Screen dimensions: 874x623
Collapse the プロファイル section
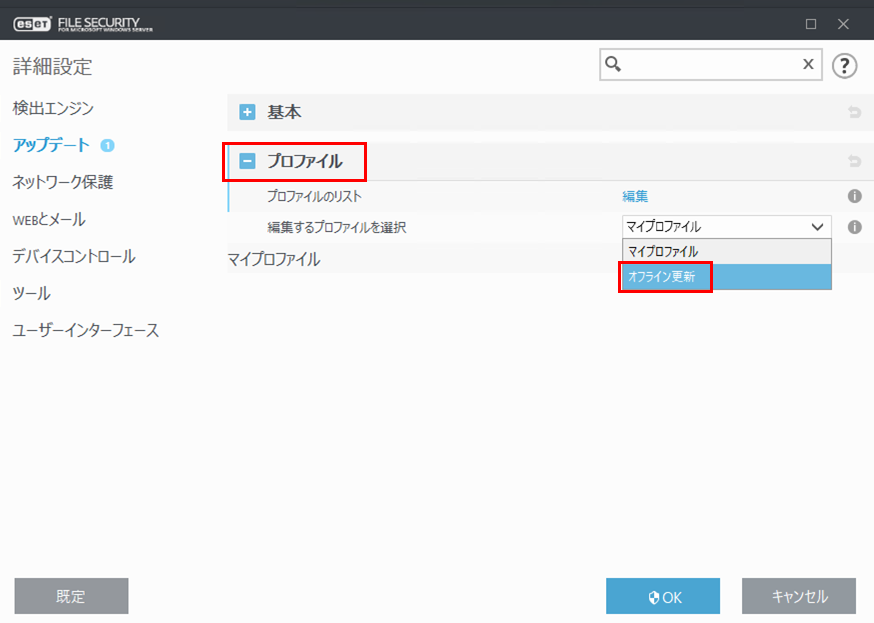(247, 161)
